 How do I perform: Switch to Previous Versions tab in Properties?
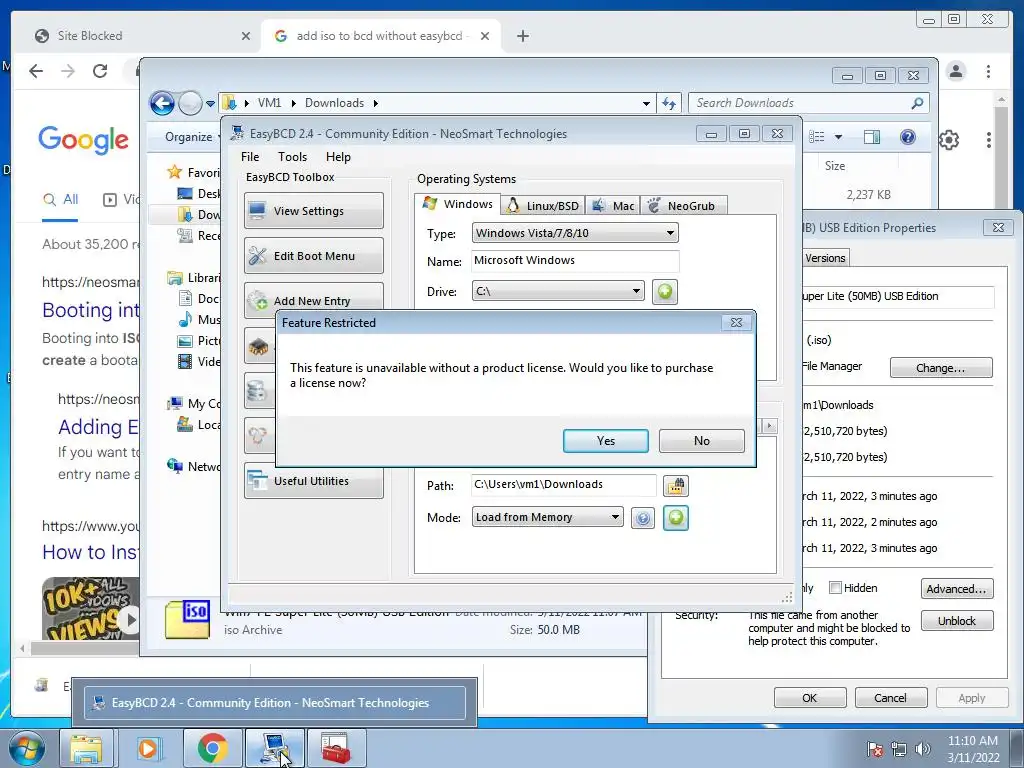825,258
